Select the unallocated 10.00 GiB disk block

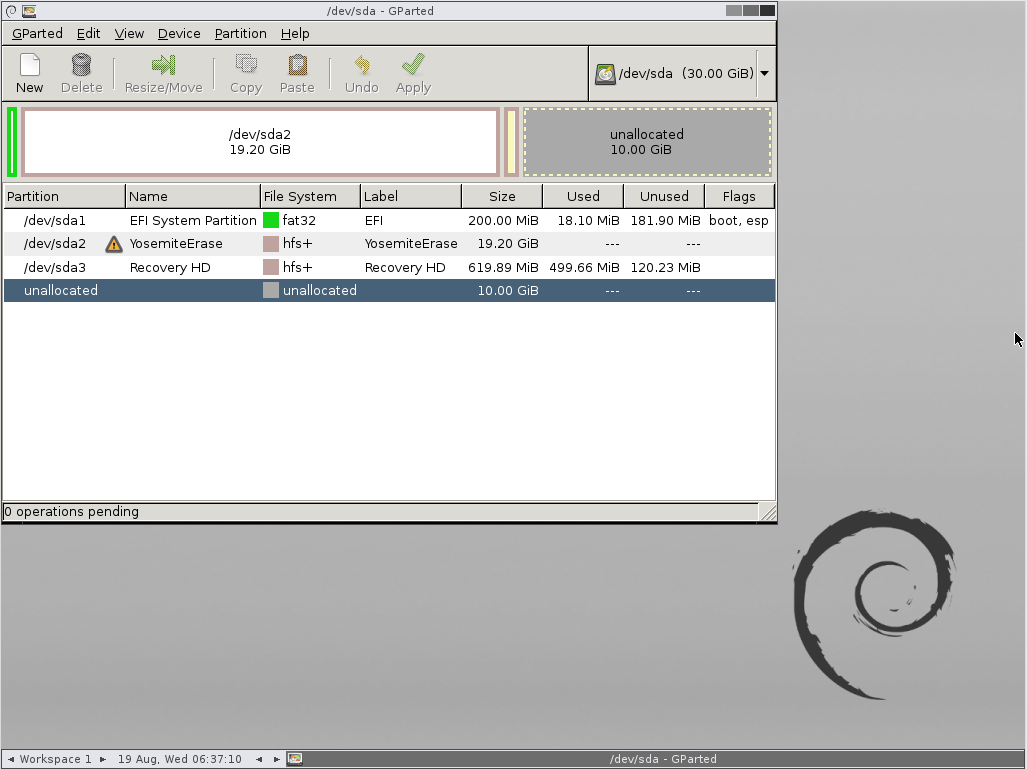tap(647, 142)
